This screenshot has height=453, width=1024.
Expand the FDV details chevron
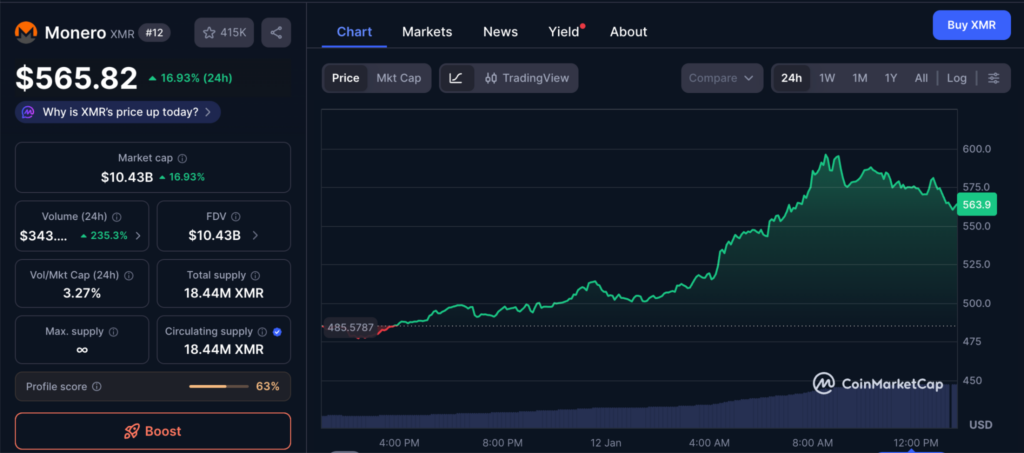(255, 236)
